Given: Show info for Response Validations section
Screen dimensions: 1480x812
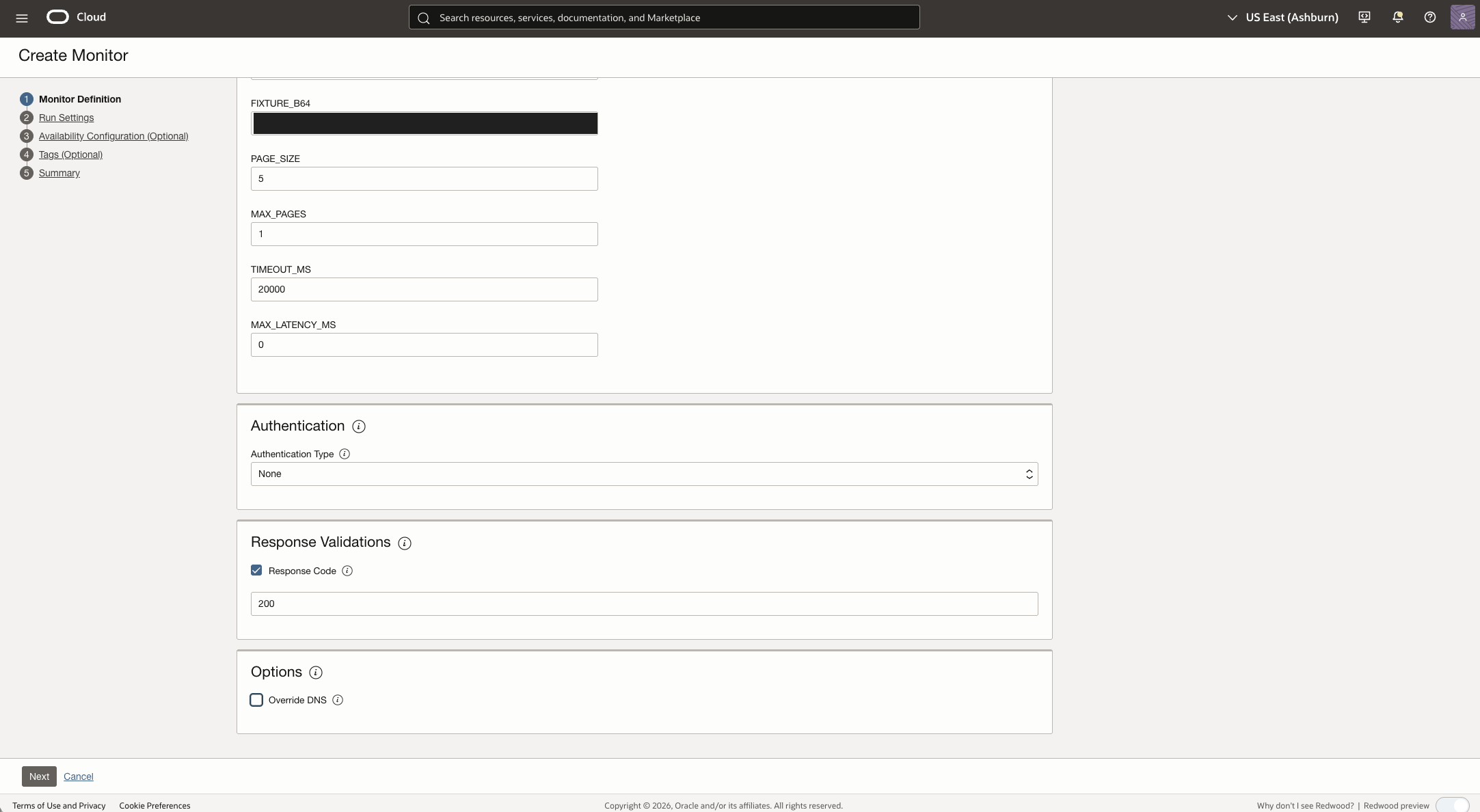Looking at the screenshot, I should (405, 543).
